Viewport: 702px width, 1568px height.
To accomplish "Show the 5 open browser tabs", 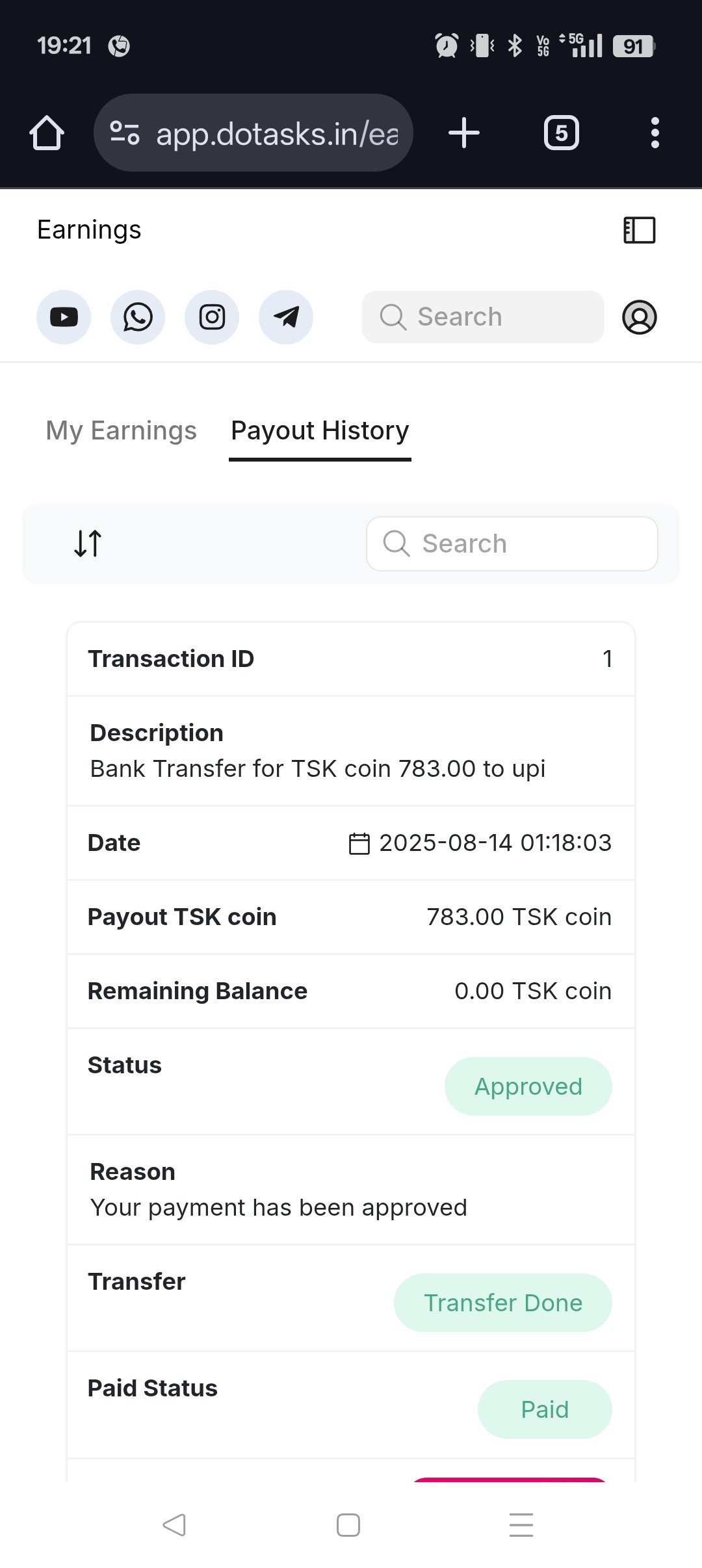I will [x=562, y=133].
